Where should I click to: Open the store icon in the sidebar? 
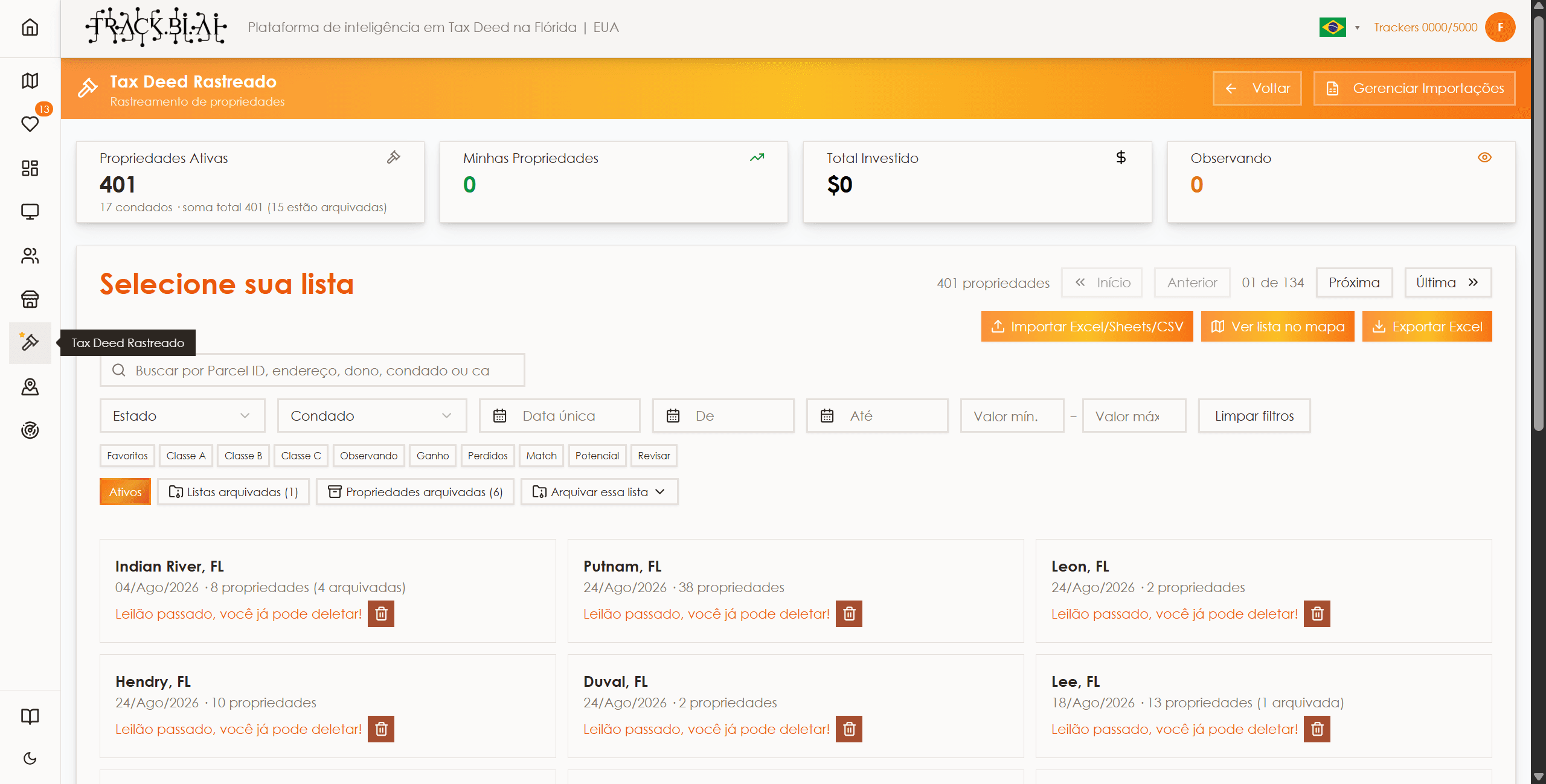(30, 299)
